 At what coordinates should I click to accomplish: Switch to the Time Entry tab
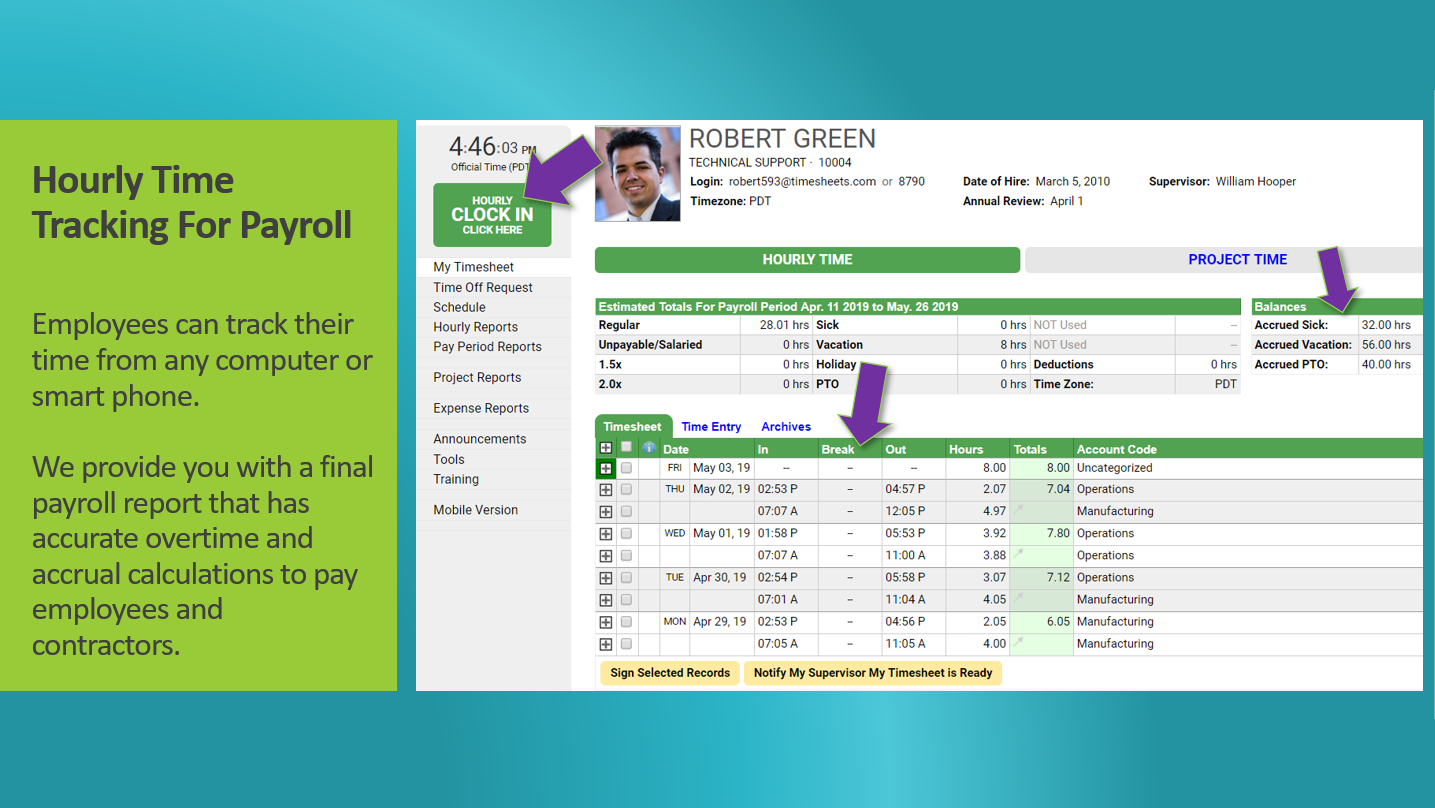tap(710, 426)
